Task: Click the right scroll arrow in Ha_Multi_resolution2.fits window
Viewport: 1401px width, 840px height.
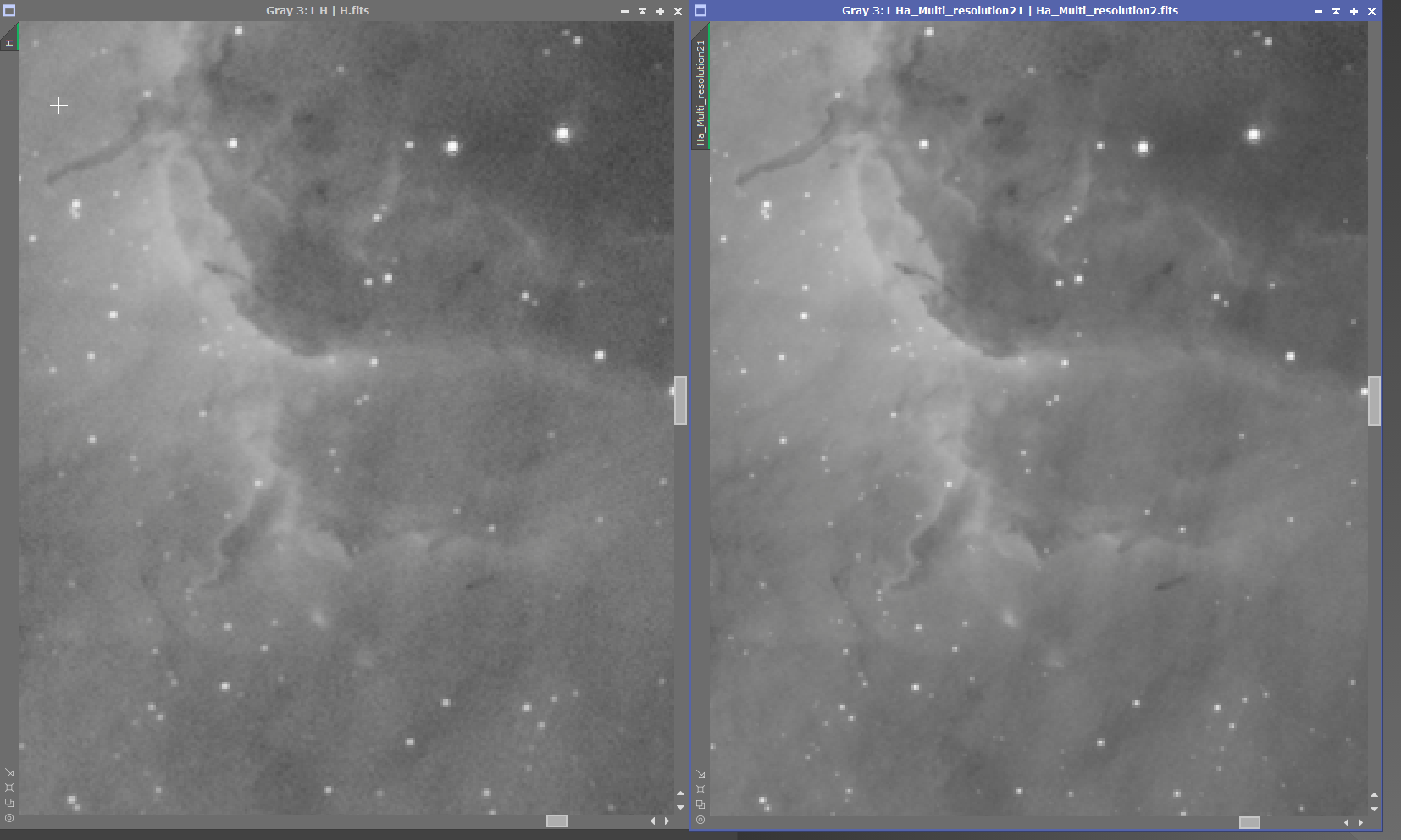Action: (1360, 822)
